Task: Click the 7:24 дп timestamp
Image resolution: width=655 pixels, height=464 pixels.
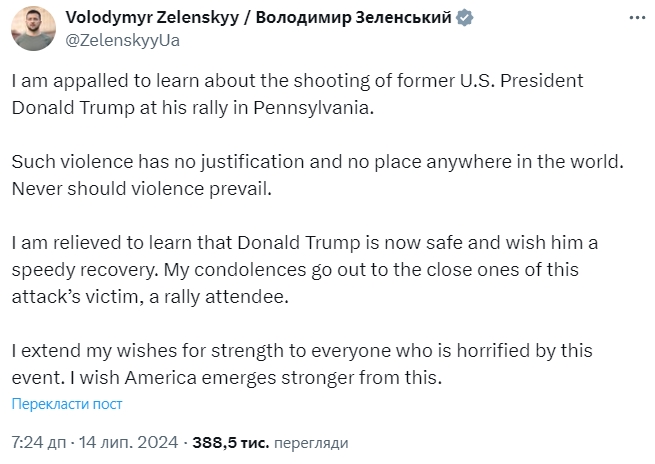Action: pyautogui.click(x=38, y=442)
